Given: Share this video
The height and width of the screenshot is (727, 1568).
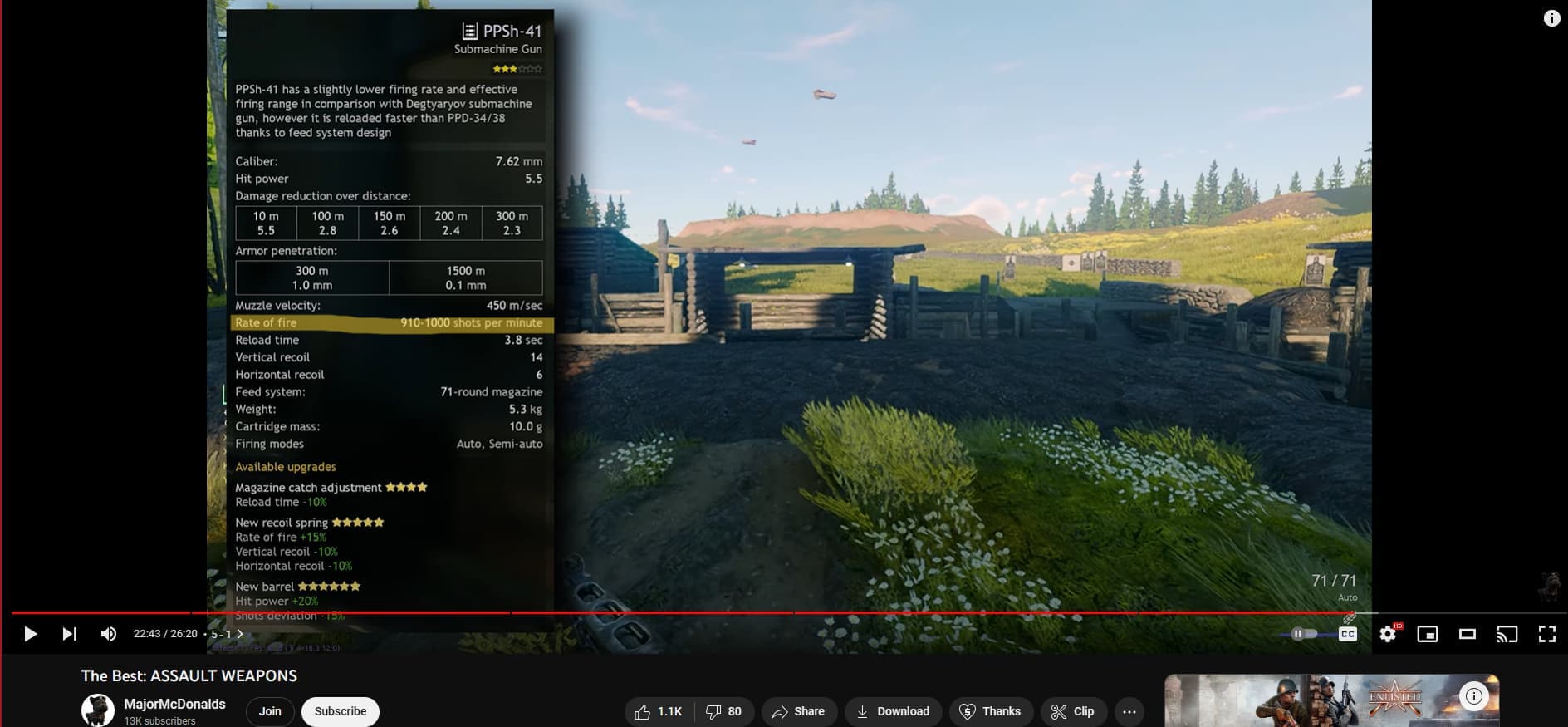Looking at the screenshot, I should [x=798, y=711].
